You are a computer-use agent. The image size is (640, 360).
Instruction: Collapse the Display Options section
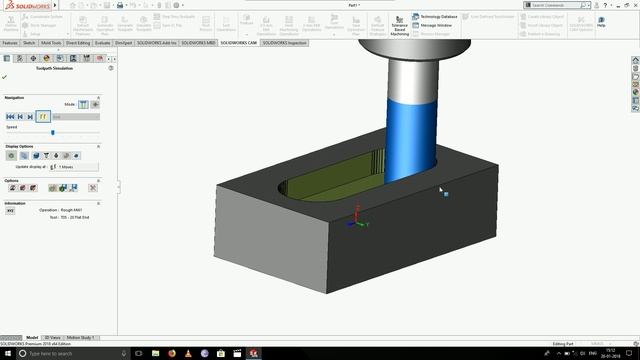[x=98, y=146]
